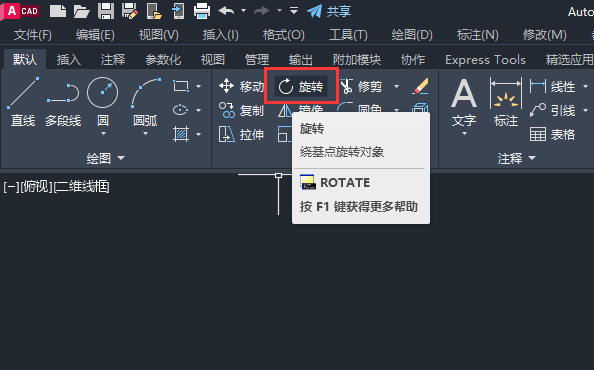Select the 默认 ribbon tab
This screenshot has width=594, height=370.
click(x=25, y=59)
